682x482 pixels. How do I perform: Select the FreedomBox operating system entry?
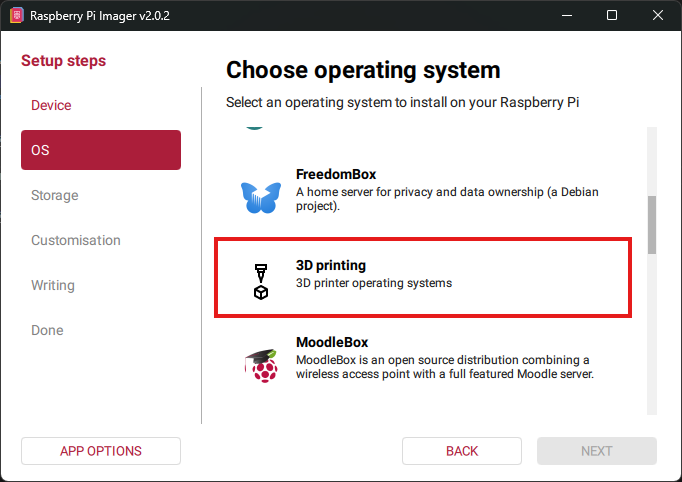coord(422,191)
